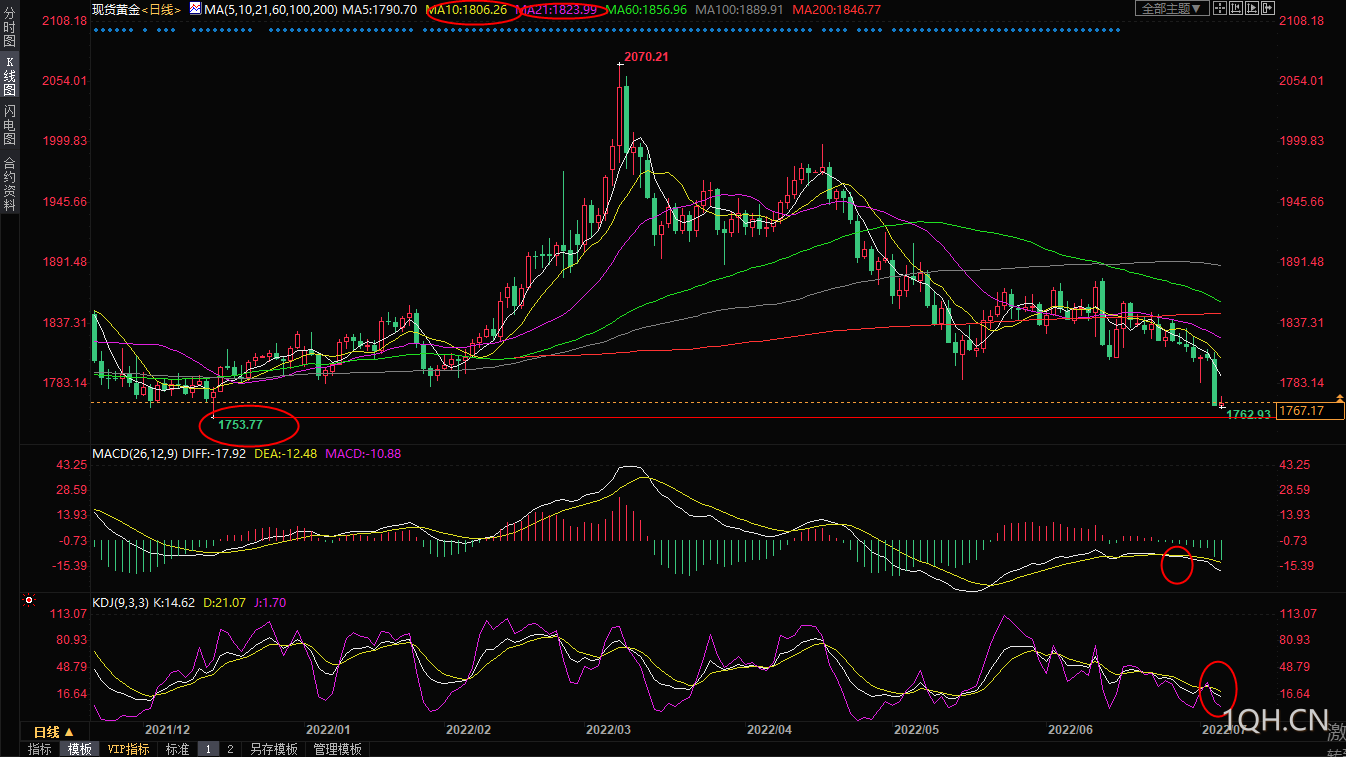Switch to 闪电图 sidebar tab

[9, 124]
